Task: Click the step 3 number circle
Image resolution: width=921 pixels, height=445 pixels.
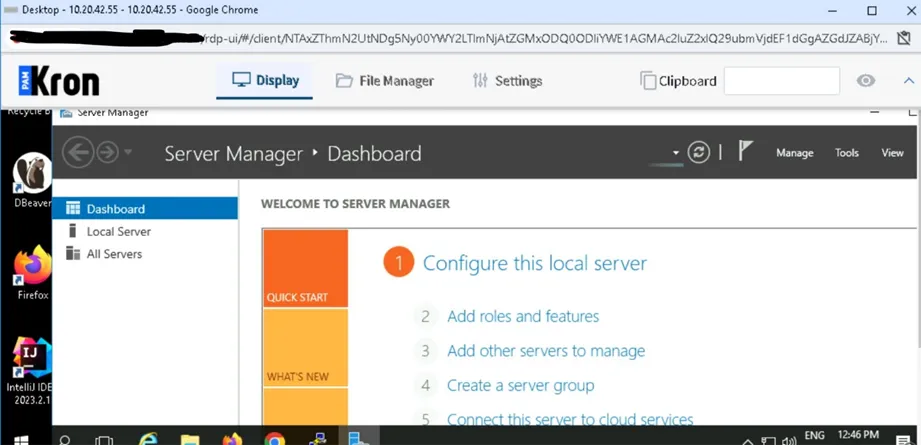Action: tap(426, 351)
